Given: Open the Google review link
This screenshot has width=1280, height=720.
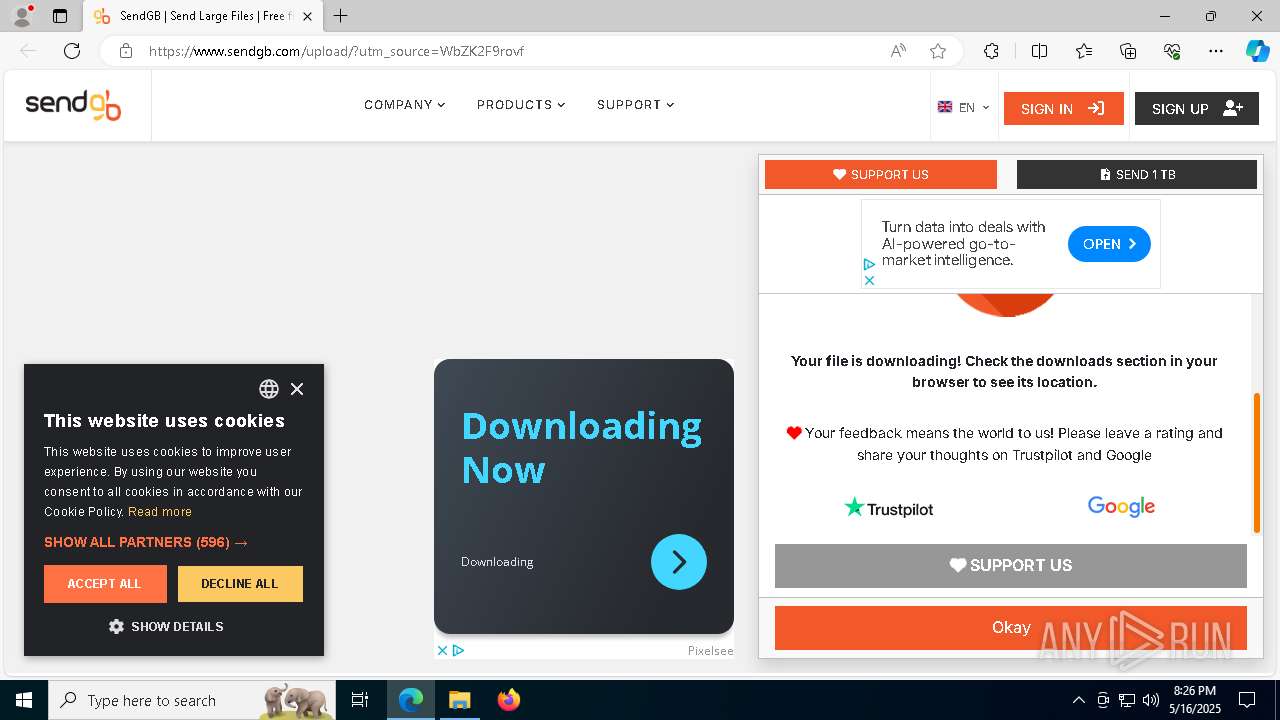Looking at the screenshot, I should tap(1121, 507).
